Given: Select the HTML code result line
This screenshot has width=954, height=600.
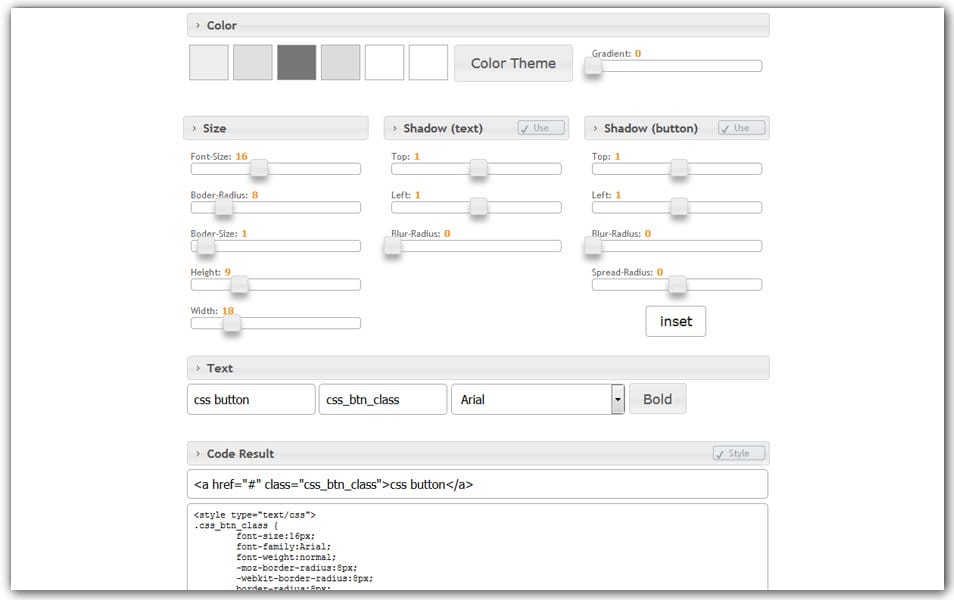Looking at the screenshot, I should pos(477,483).
